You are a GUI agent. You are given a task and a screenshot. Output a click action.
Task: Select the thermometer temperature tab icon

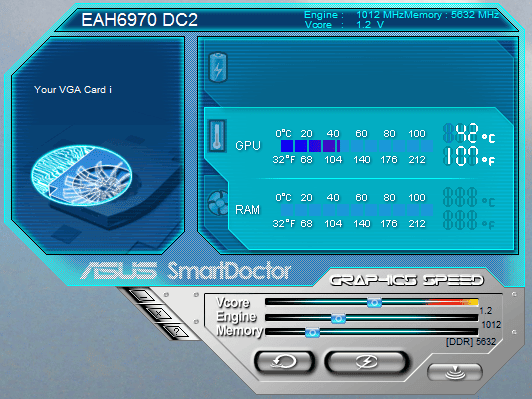(x=217, y=136)
